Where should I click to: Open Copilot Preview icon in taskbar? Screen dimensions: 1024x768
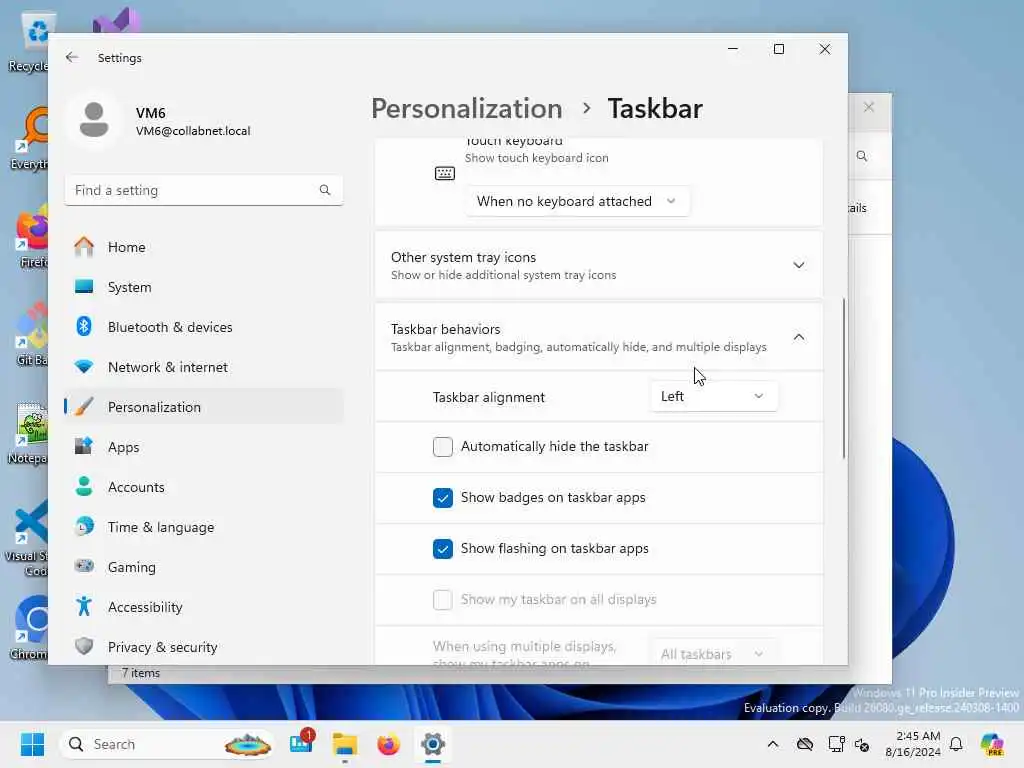[991, 744]
